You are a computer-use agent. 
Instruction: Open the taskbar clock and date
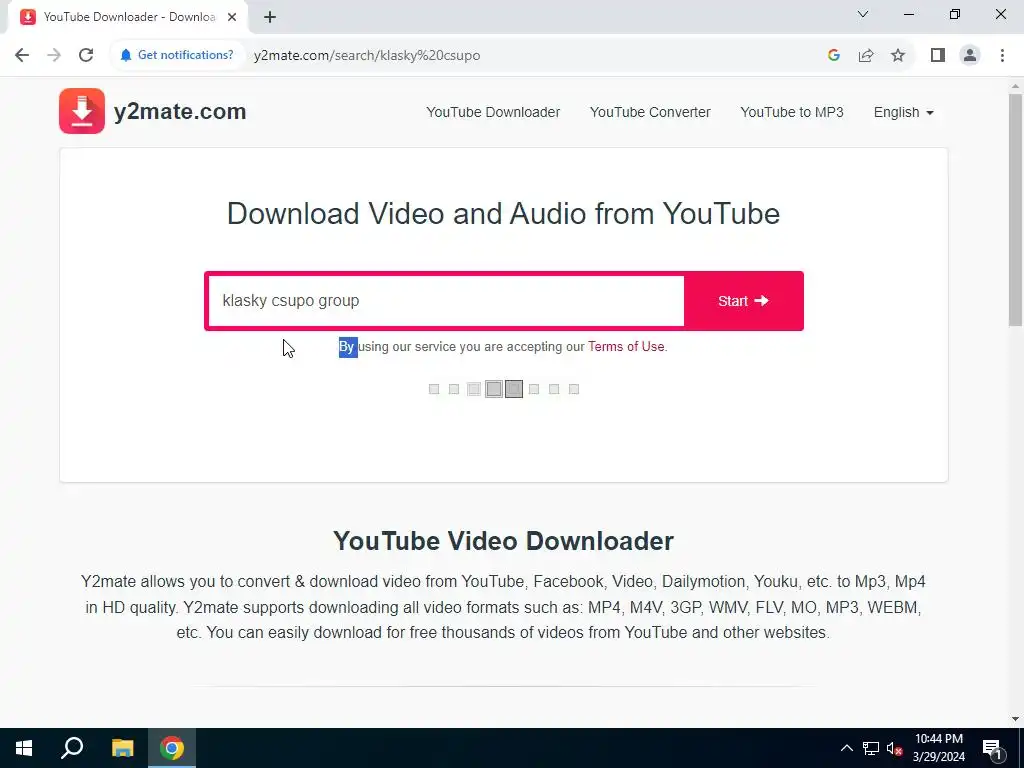click(x=938, y=748)
